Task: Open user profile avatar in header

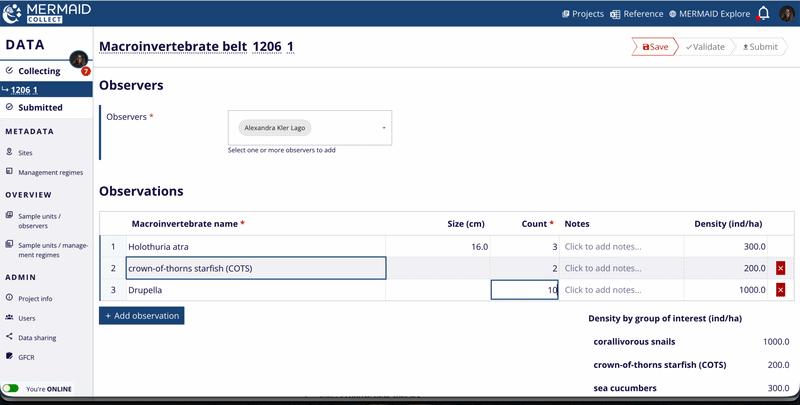Action: pyautogui.click(x=786, y=13)
